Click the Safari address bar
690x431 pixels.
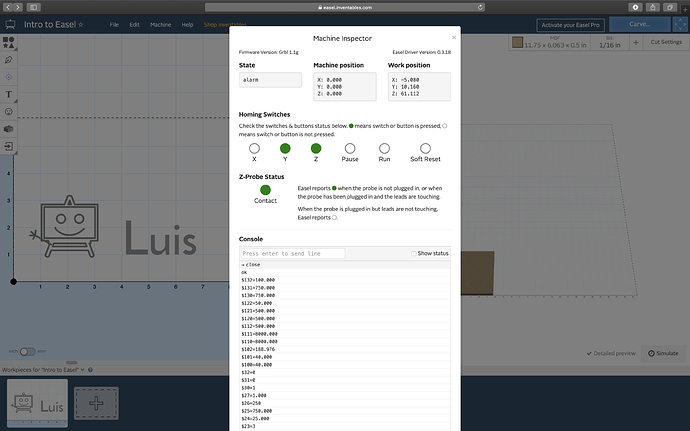point(345,7)
